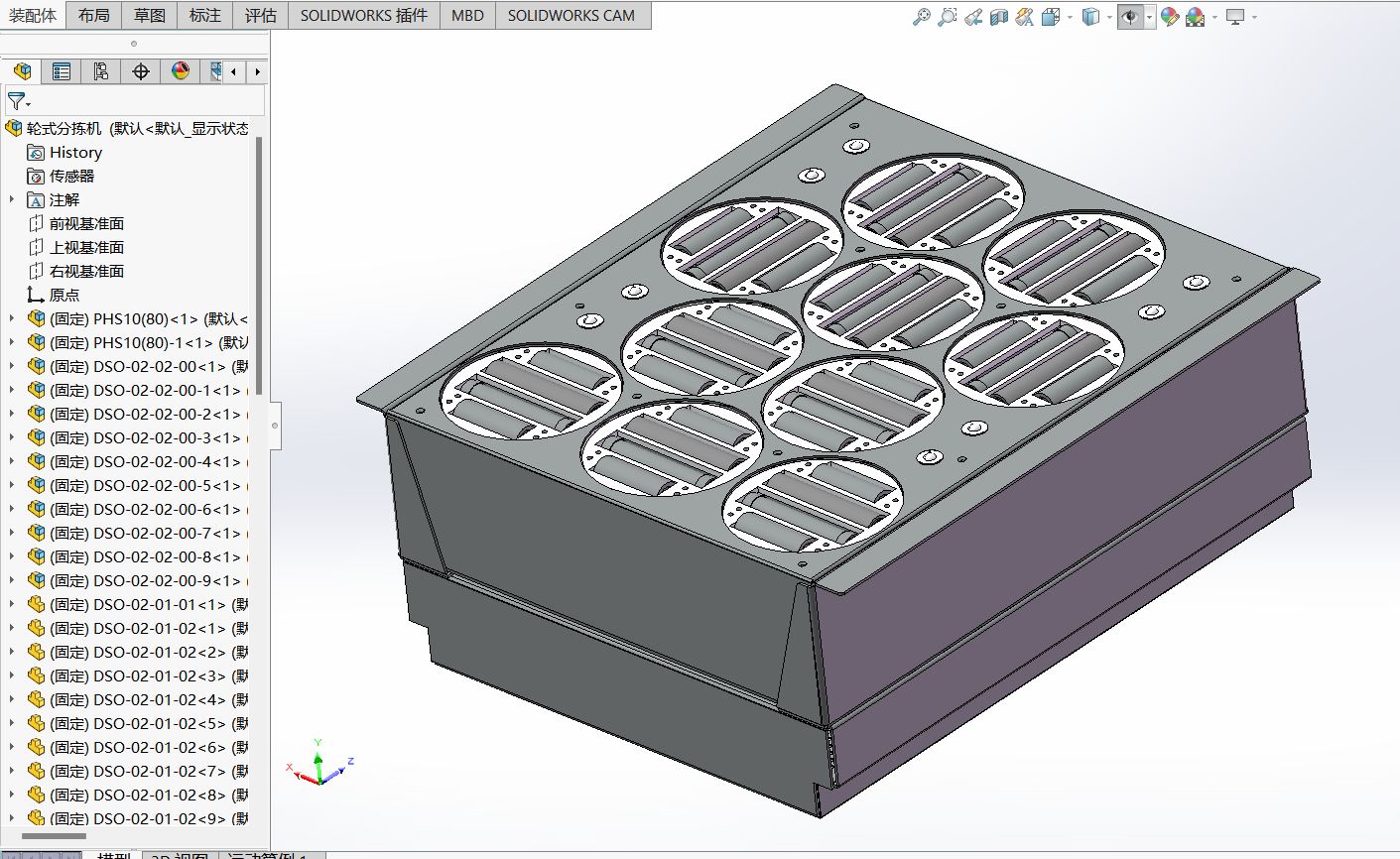Switch to the 草图 ribbon tab
Viewport: 1400px width, 859px height.
[150, 15]
